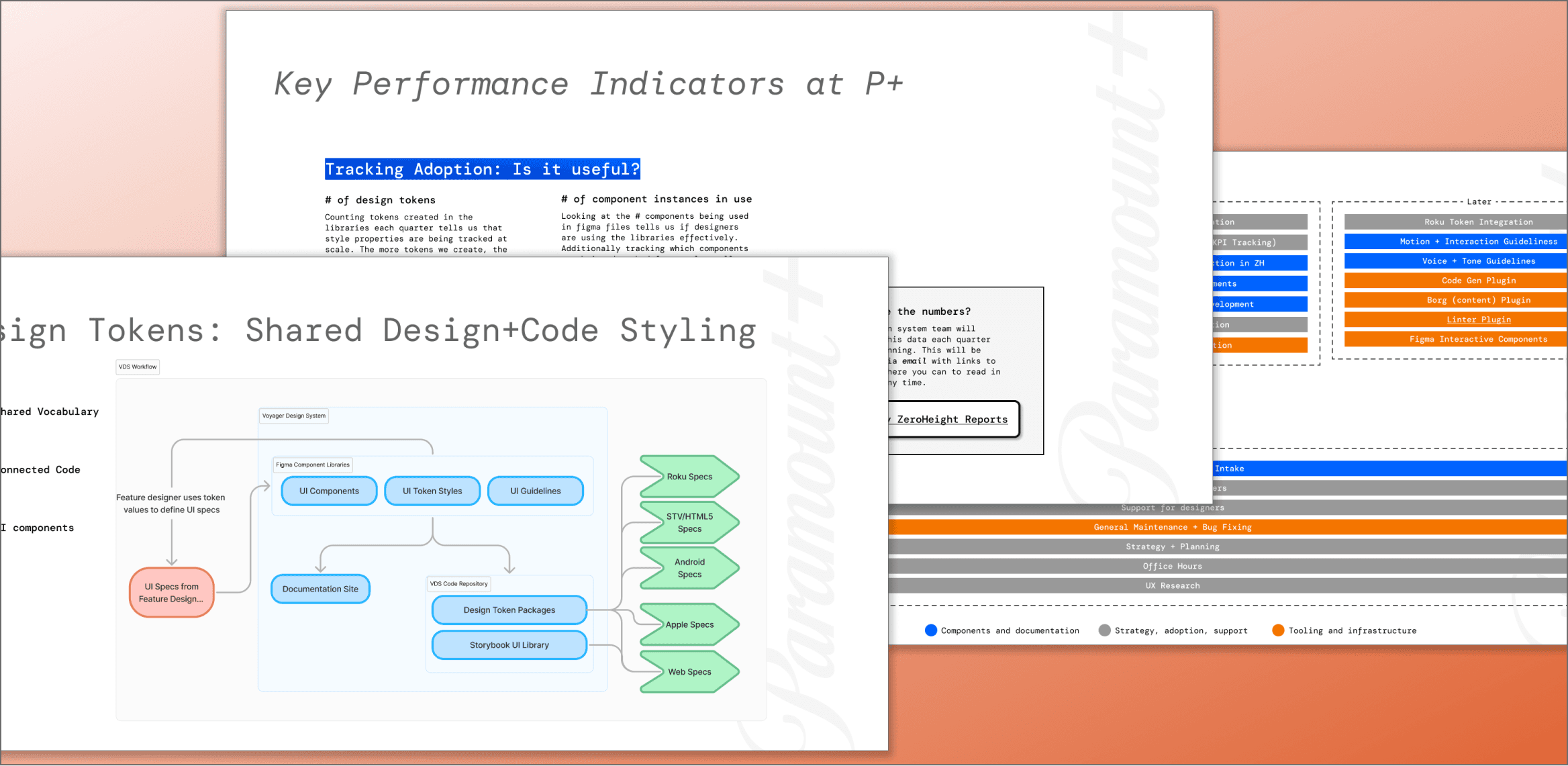The width and height of the screenshot is (1568, 766).
Task: Click the gray Strategy, adoption, support legend dot
Action: click(x=1104, y=630)
